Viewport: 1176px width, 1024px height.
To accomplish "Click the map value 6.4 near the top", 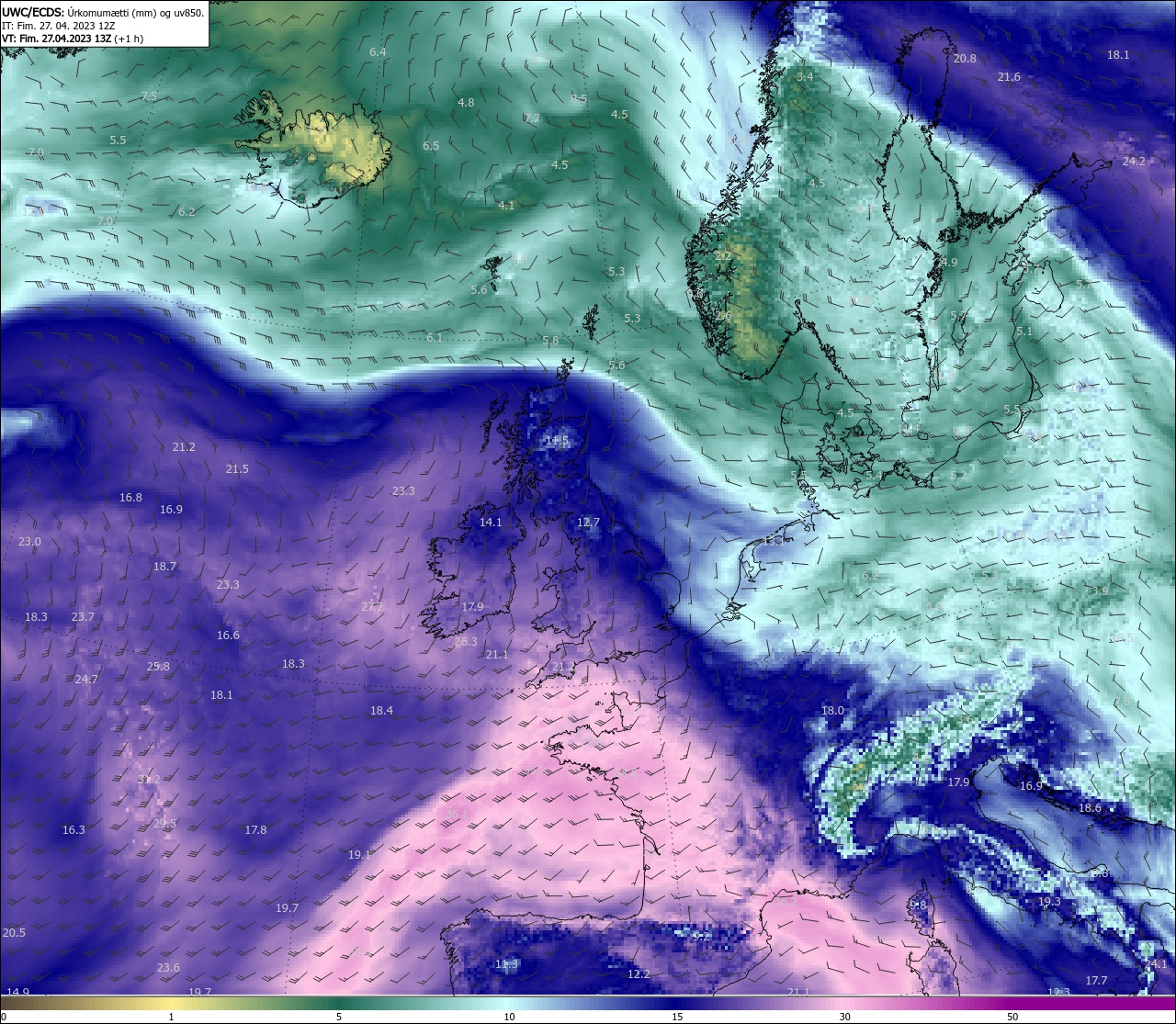I will (x=378, y=52).
